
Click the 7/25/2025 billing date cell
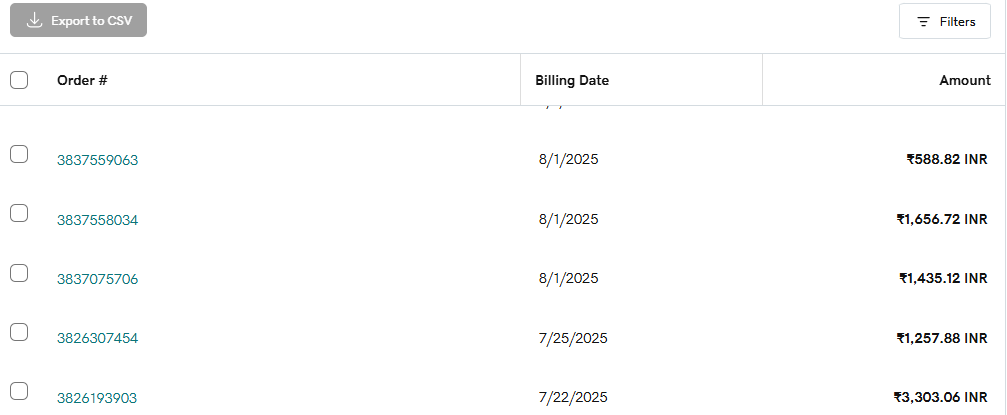[x=572, y=338]
